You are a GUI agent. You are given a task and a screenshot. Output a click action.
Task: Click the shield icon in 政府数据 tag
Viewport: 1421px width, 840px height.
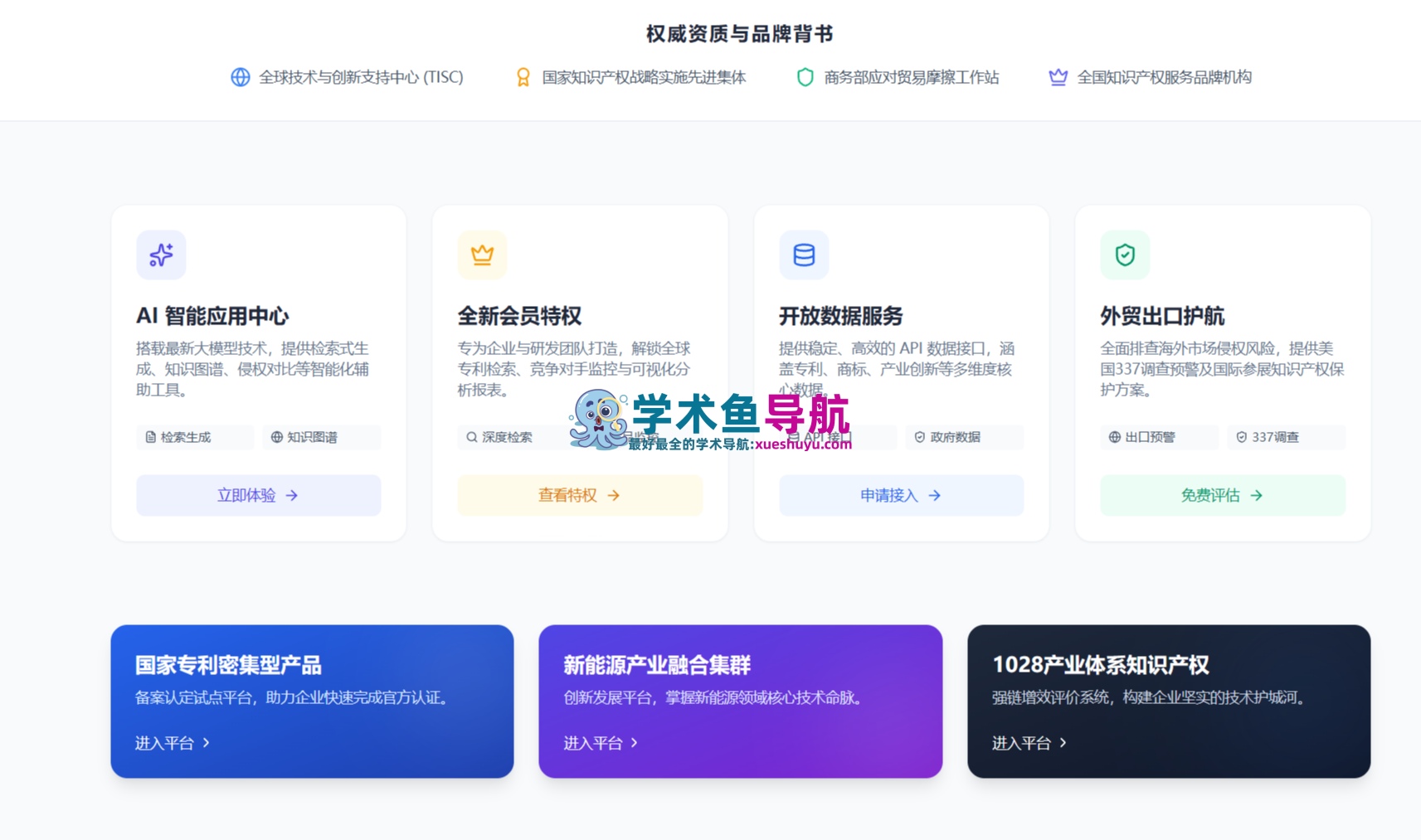pyautogui.click(x=919, y=437)
